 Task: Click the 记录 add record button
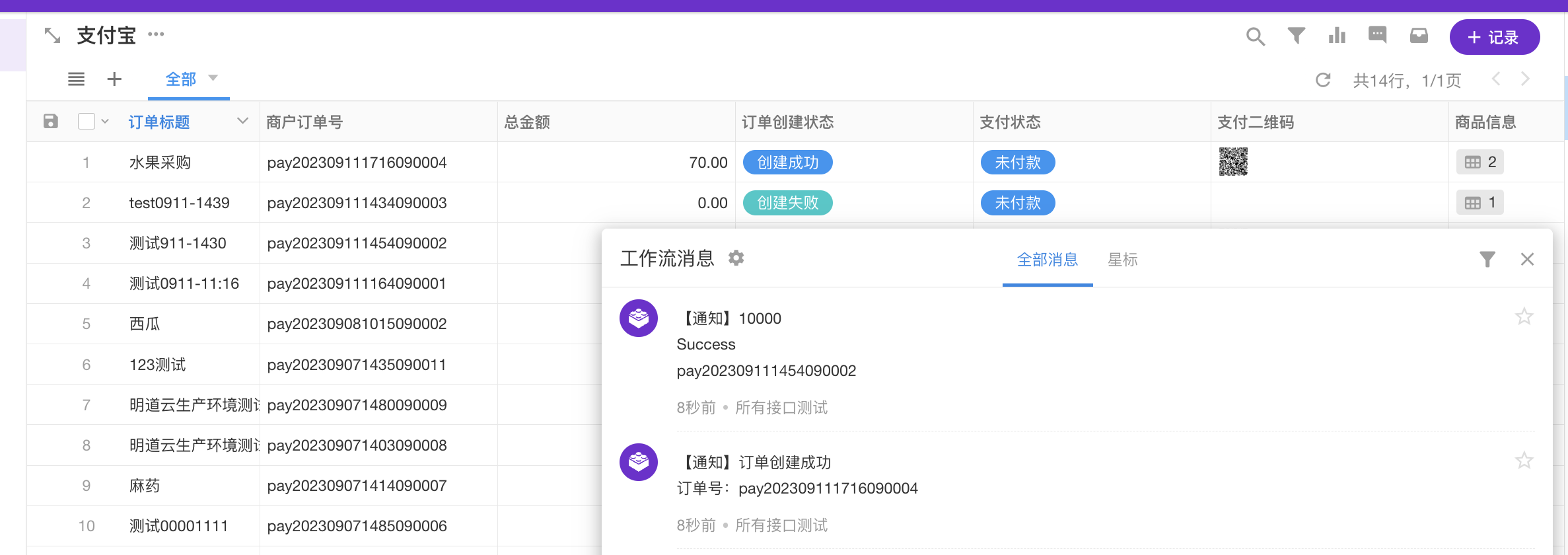[1494, 38]
